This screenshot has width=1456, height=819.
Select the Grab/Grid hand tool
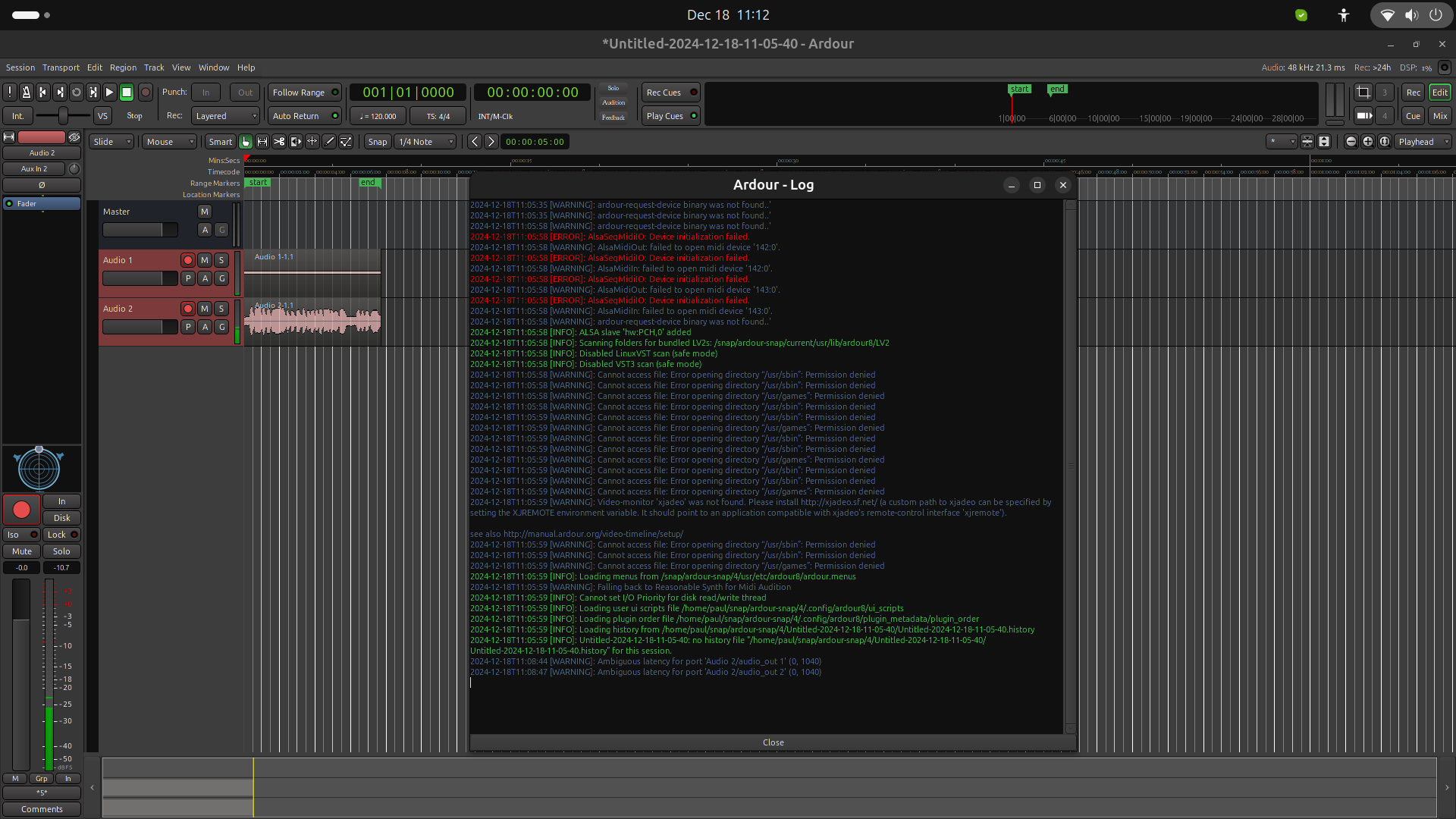pyautogui.click(x=246, y=142)
